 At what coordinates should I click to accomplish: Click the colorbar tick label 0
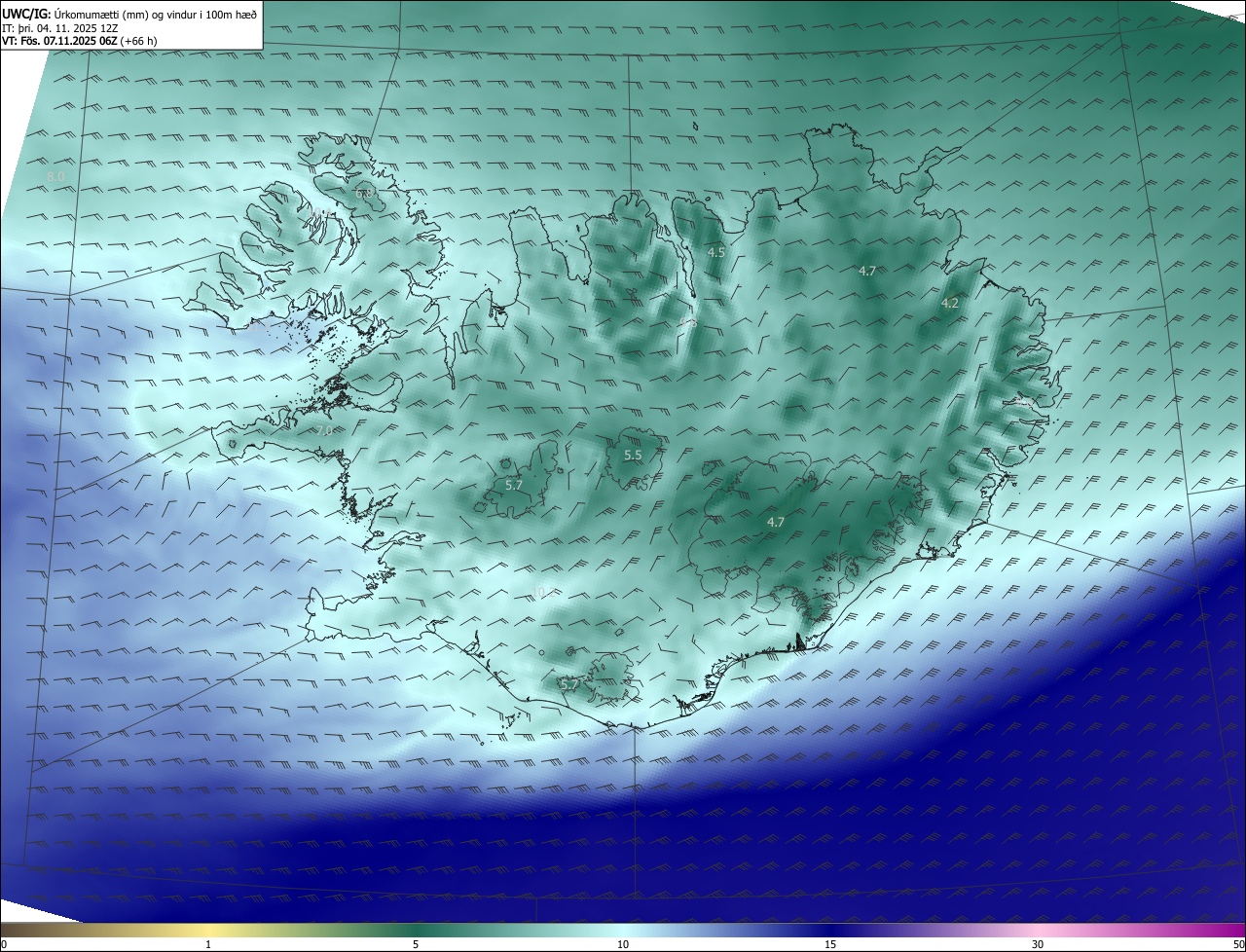click(x=4, y=944)
